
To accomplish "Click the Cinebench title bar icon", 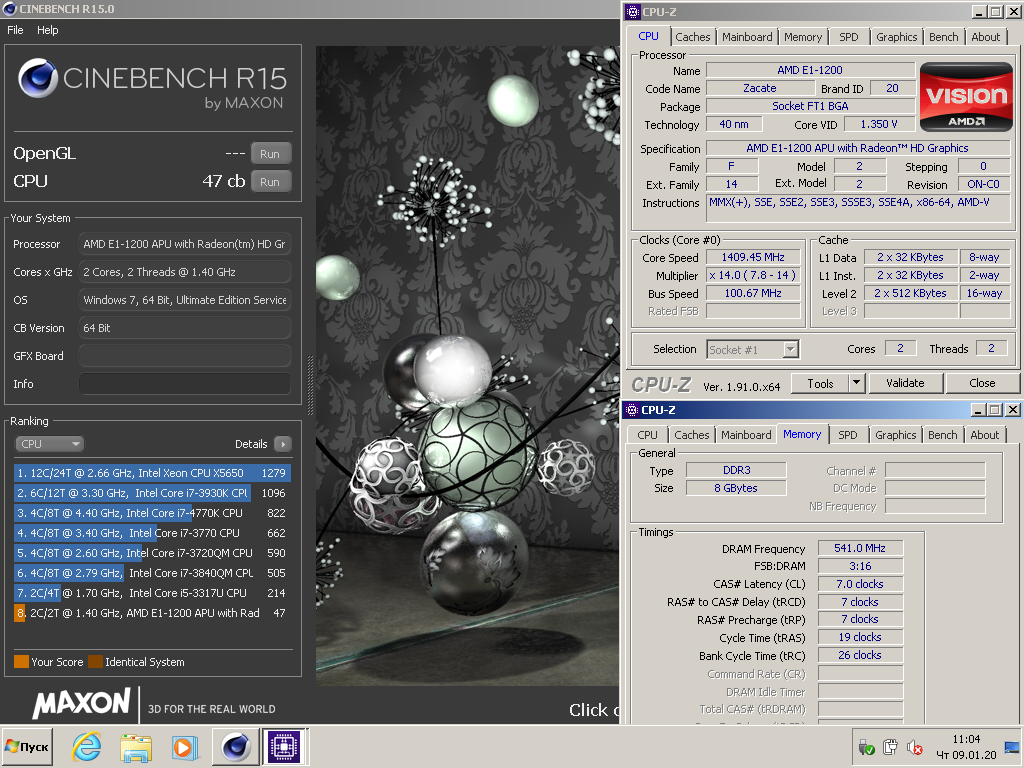I will click(x=9, y=8).
